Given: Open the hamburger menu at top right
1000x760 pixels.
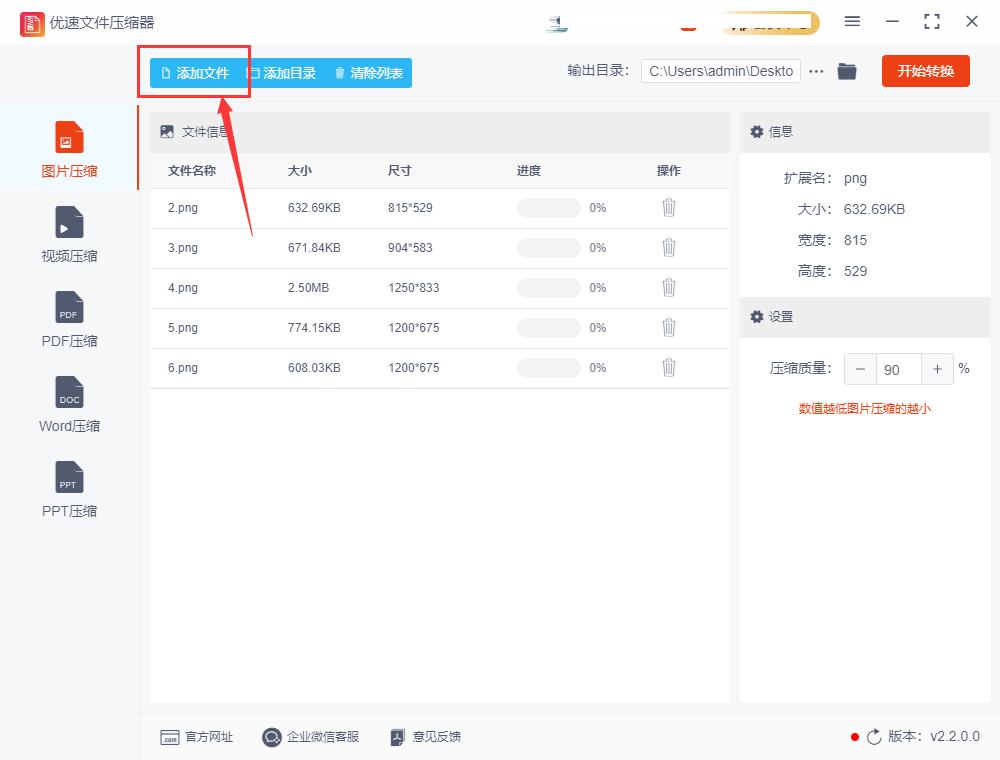Looking at the screenshot, I should coord(853,21).
